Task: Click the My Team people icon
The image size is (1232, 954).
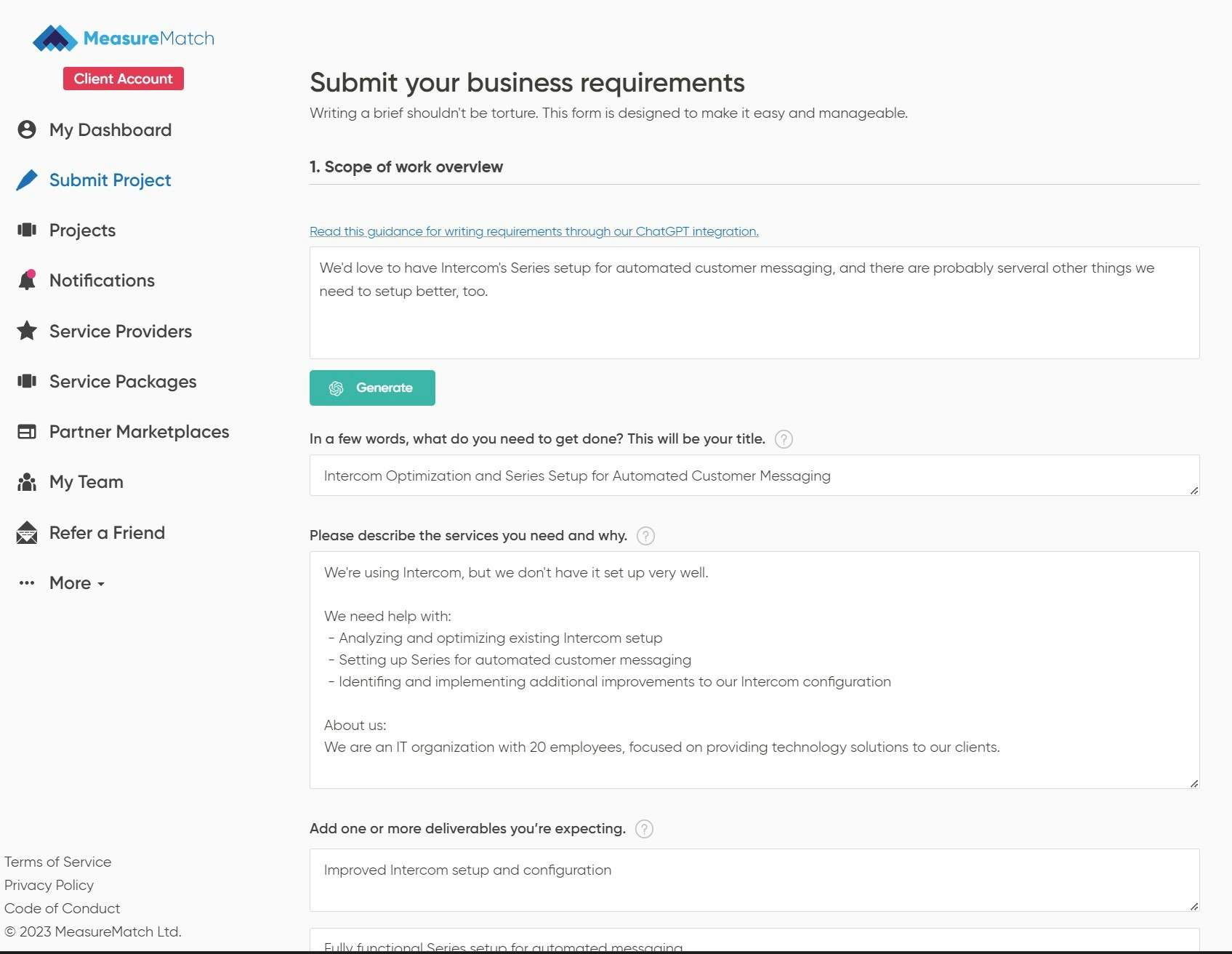Action: [27, 482]
